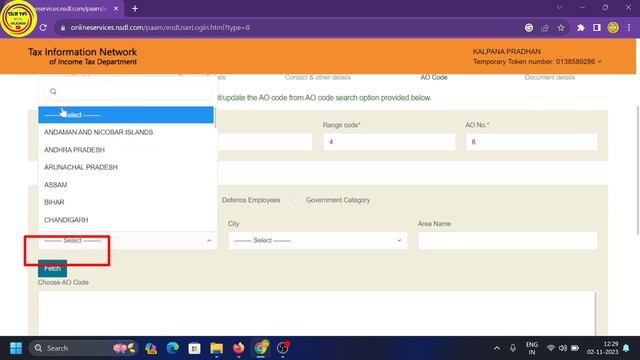Go to AO Code step
The image size is (640, 360).
coord(434,78)
